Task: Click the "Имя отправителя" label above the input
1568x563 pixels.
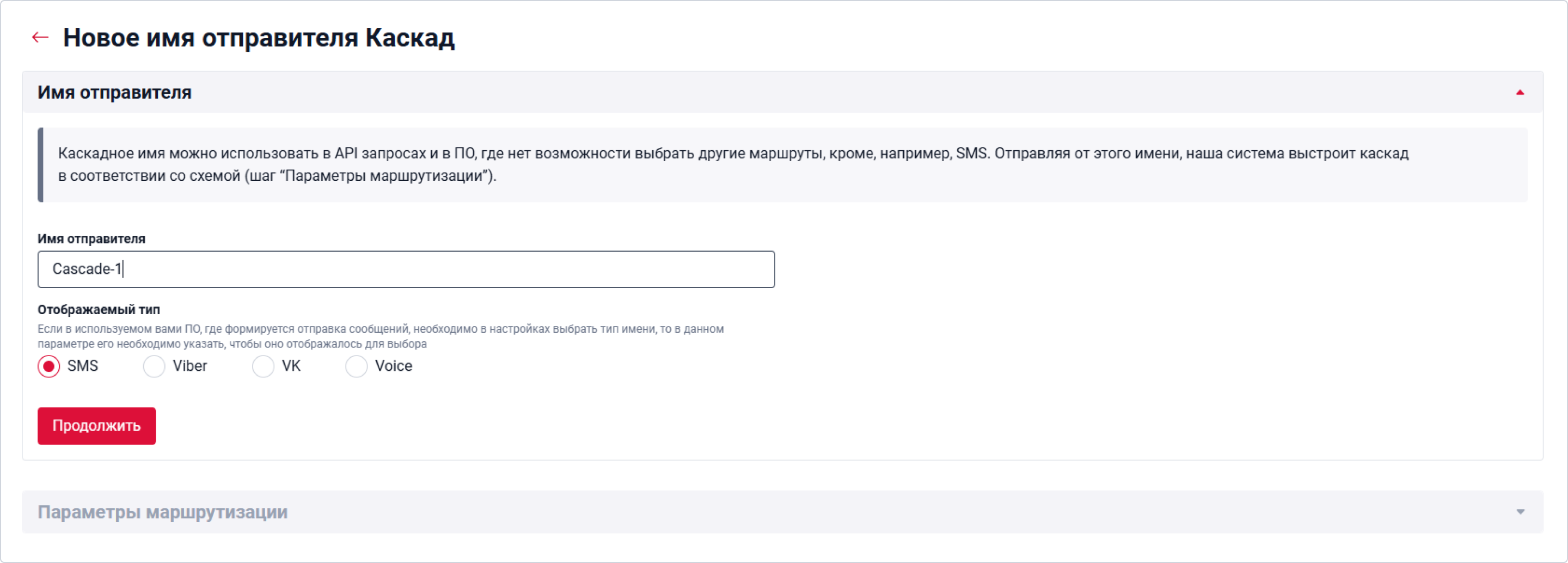Action: (91, 238)
